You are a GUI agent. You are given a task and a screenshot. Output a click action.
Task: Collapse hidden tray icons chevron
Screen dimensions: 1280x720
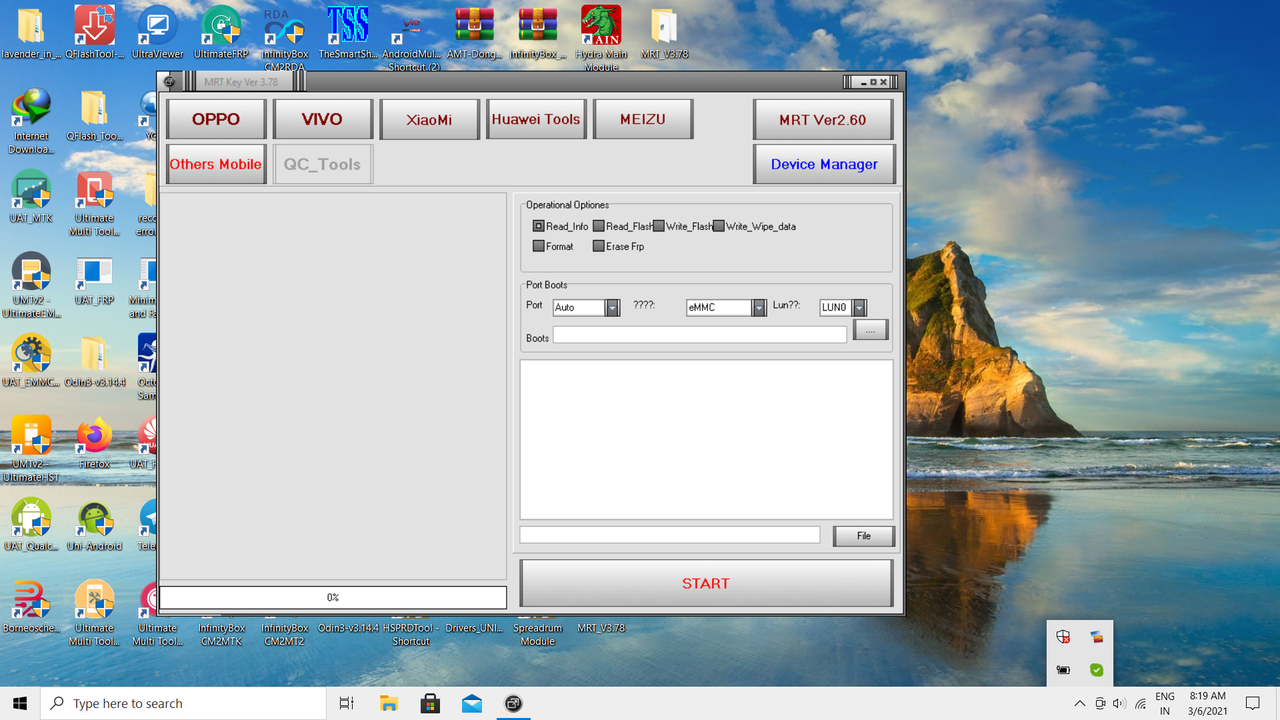click(1080, 703)
